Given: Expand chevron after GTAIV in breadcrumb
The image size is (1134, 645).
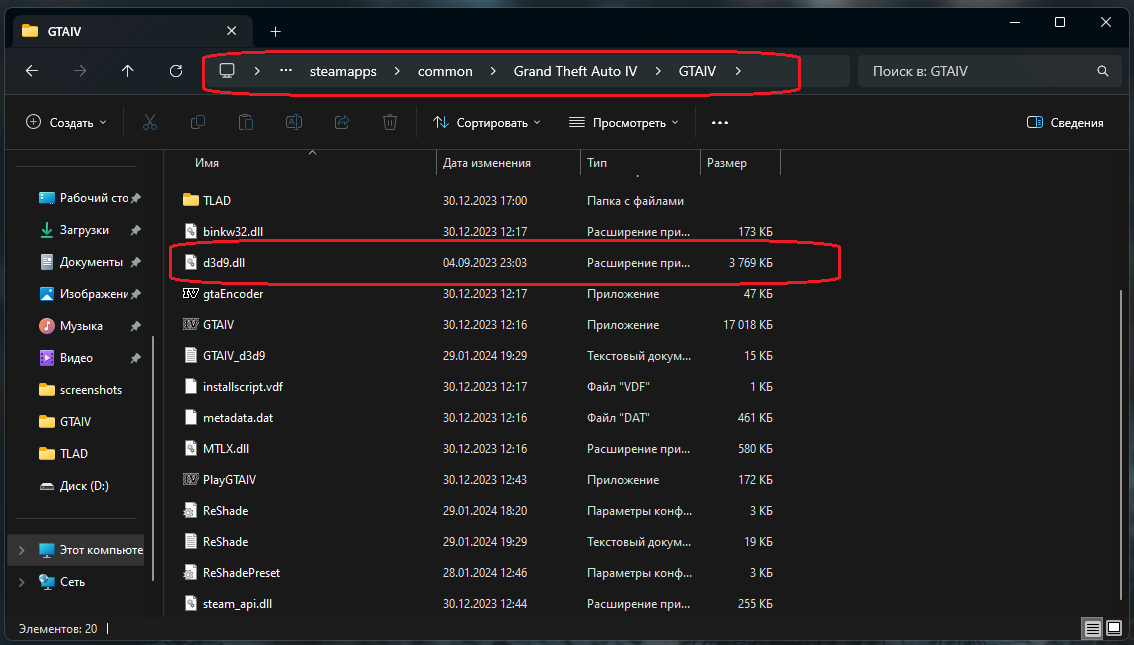Looking at the screenshot, I should tap(738, 71).
